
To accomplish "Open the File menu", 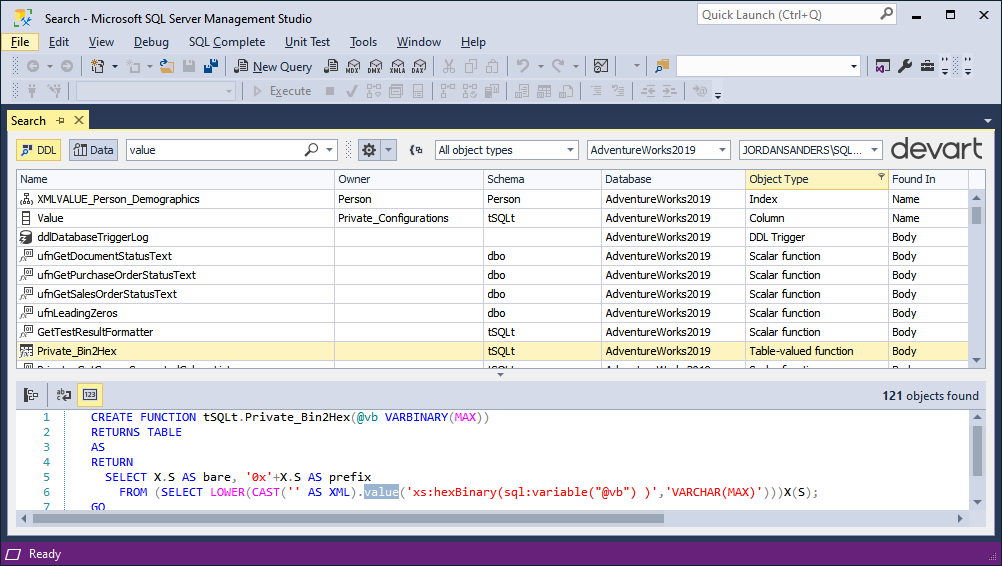I will point(20,42).
